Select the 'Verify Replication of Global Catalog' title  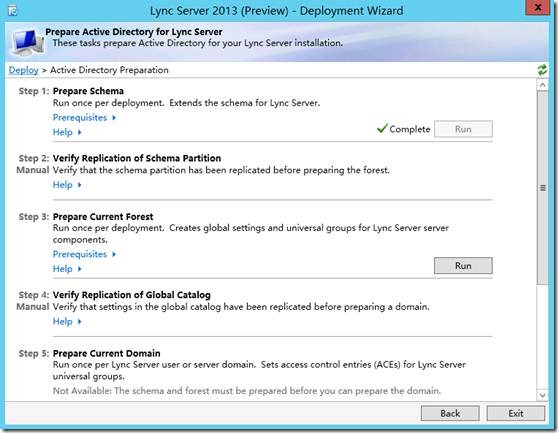pyautogui.click(x=132, y=295)
